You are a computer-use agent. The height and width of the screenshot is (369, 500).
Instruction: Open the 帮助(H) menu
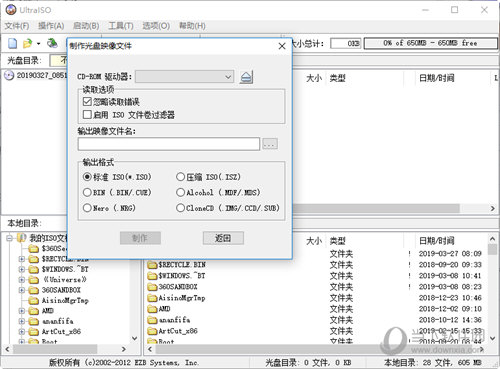coord(192,26)
